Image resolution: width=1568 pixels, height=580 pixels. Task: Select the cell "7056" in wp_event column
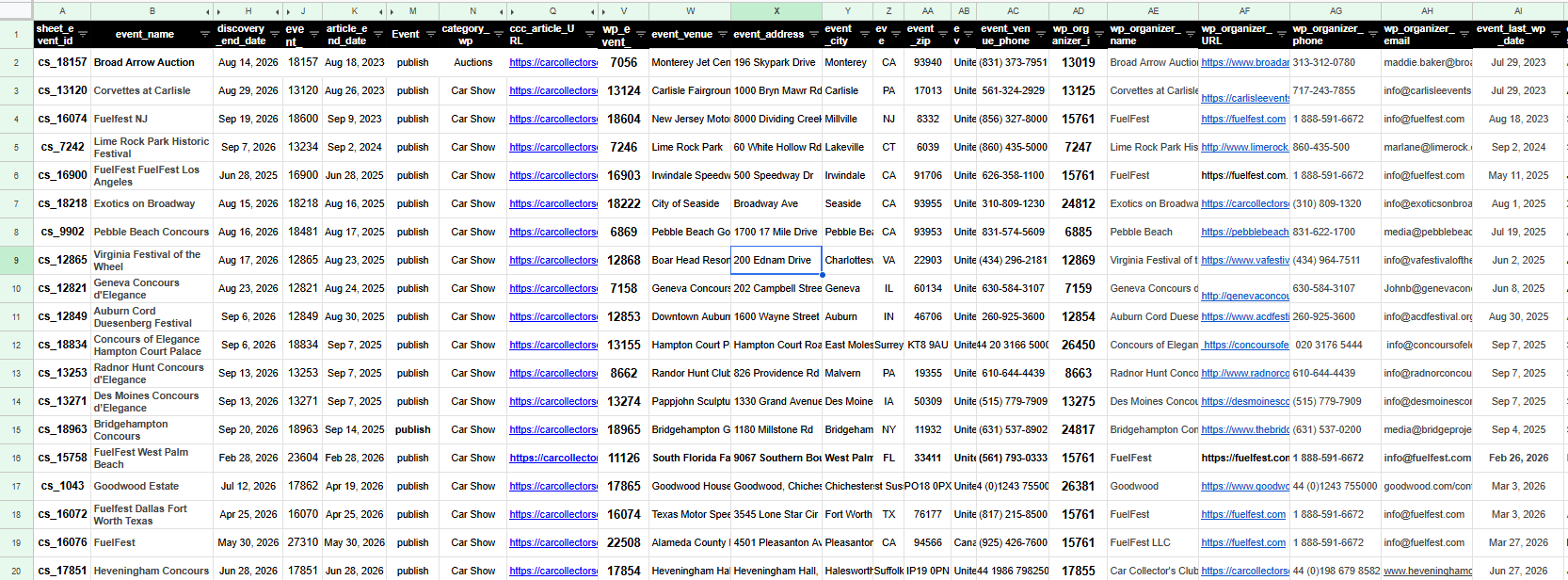623,62
